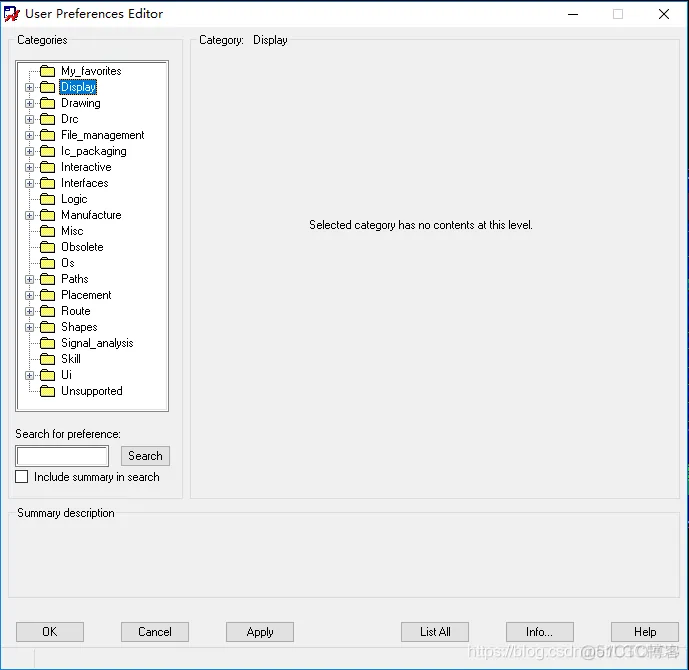Expand the Ui category node
Screen dimensions: 689x670
[29, 375]
